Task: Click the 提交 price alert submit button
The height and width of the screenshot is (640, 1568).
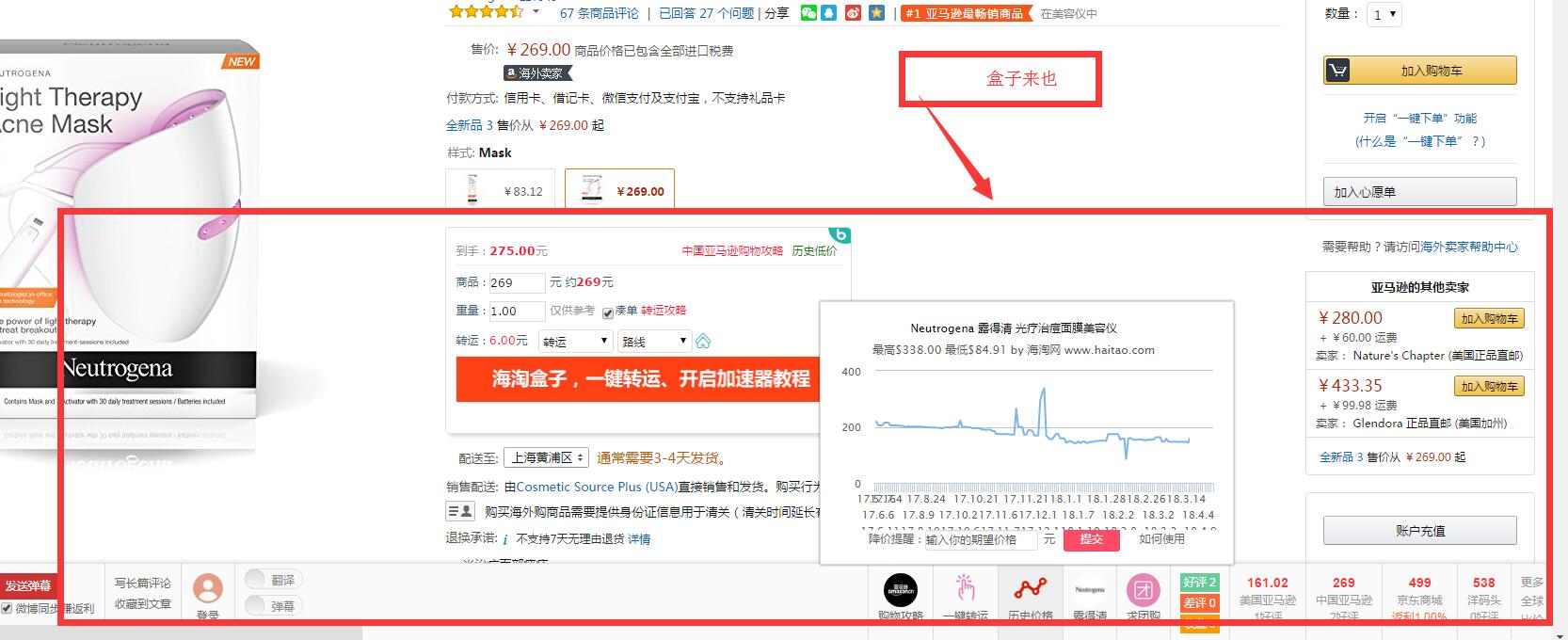Action: click(x=1092, y=539)
